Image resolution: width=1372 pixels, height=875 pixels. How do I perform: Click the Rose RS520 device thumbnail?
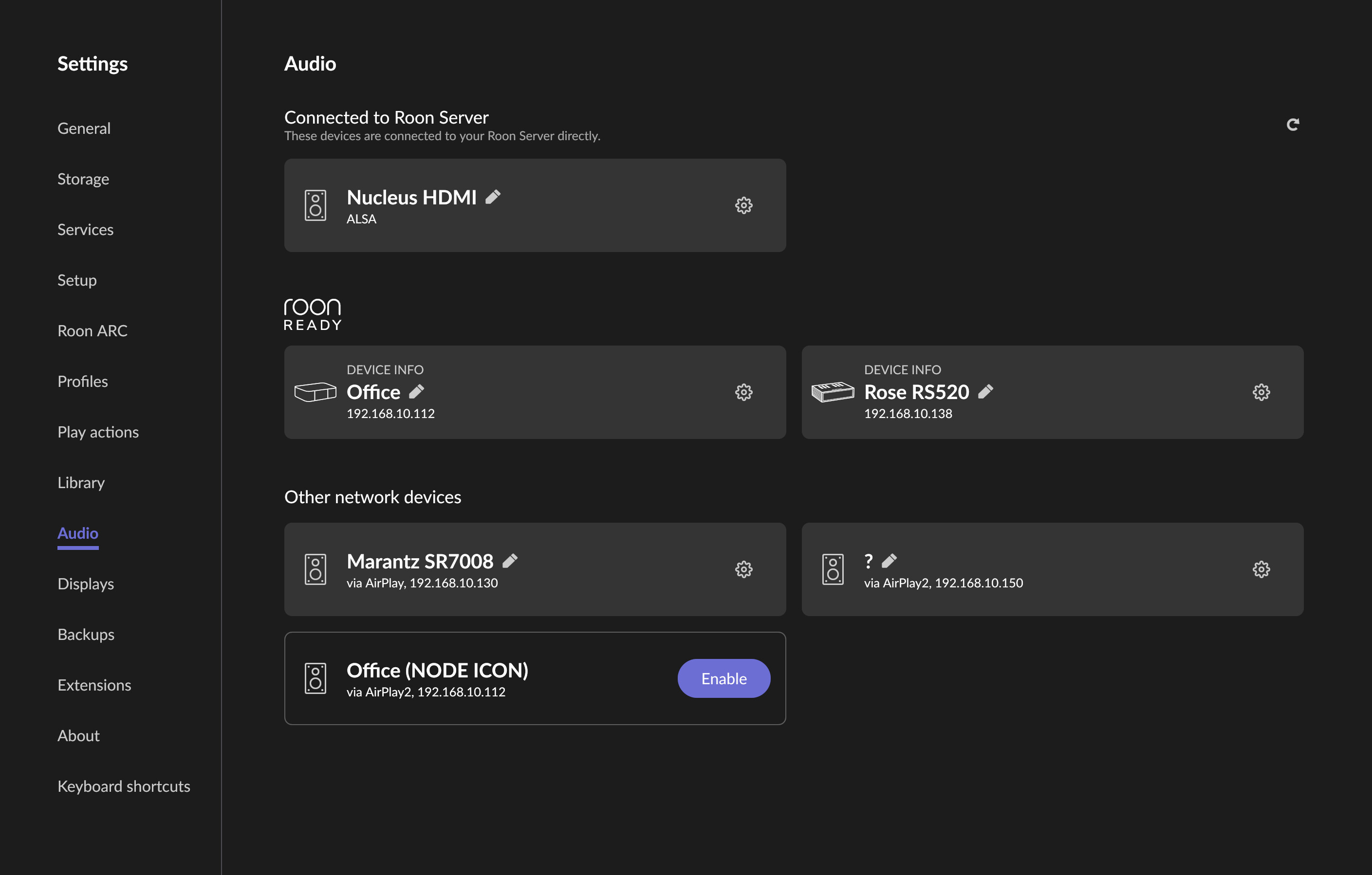[833, 392]
